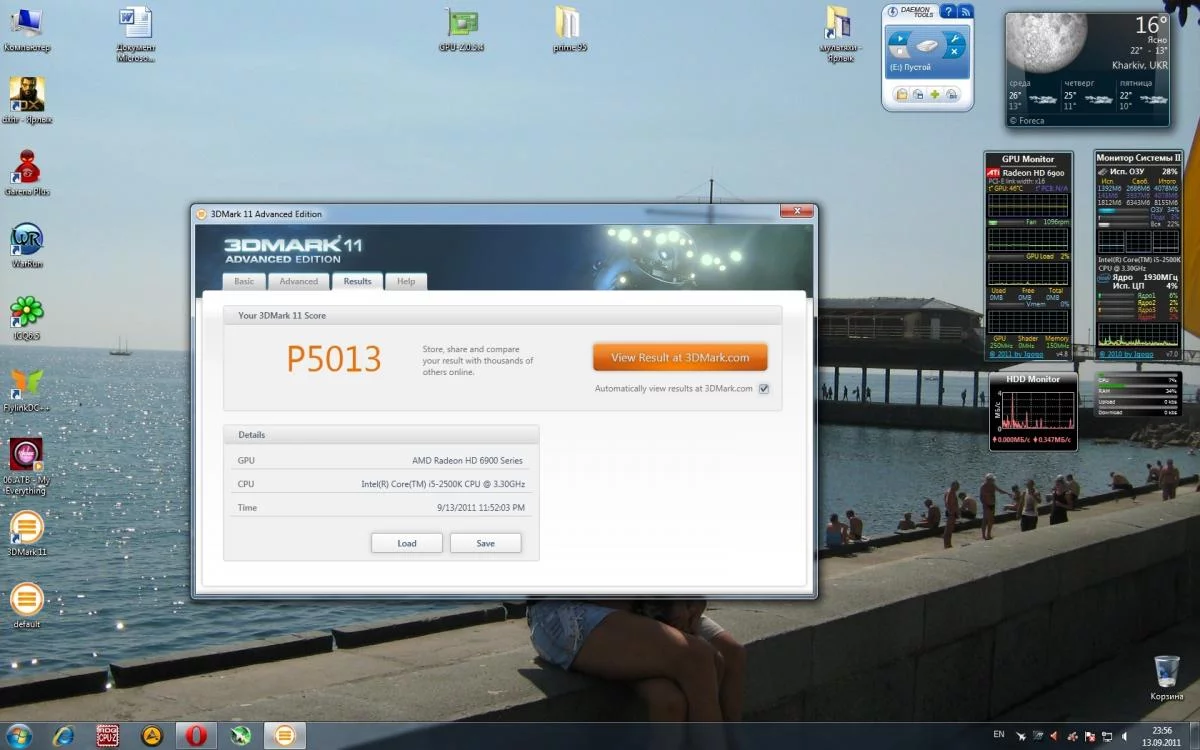This screenshot has width=1200, height=750.
Task: Click View Result at 3DMark.com button
Action: [x=680, y=357]
